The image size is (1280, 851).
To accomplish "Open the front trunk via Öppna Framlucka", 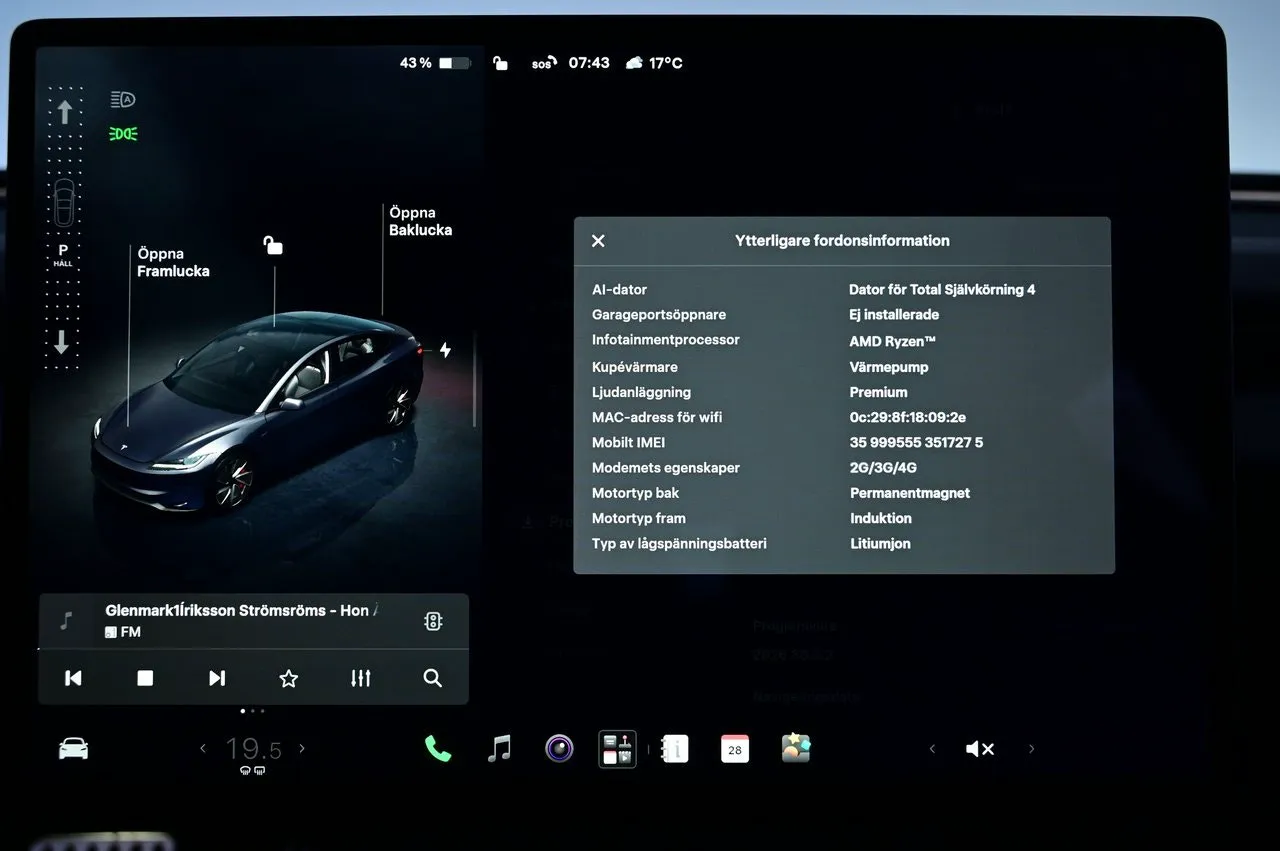I will (173, 262).
